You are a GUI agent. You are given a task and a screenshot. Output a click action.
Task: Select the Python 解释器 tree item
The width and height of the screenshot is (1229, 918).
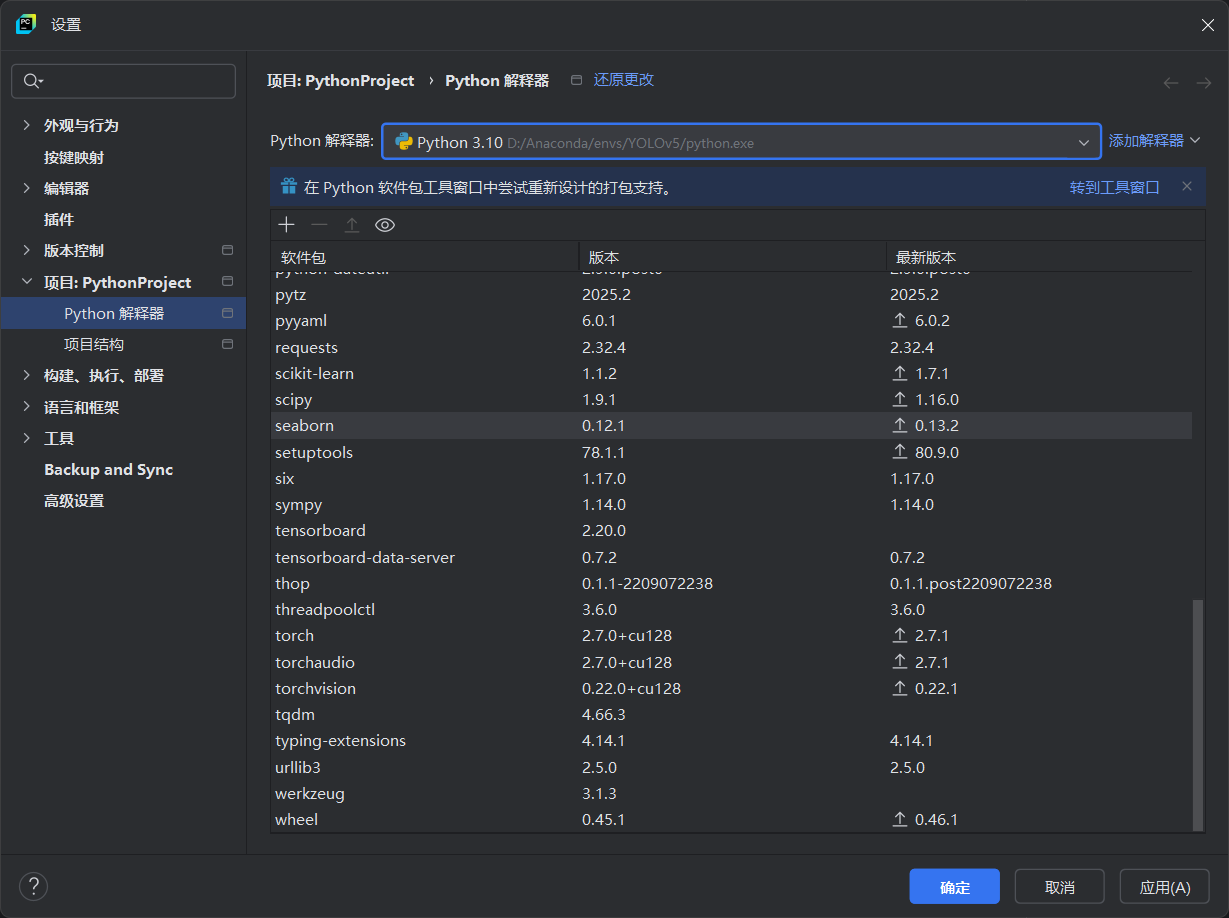click(x=123, y=313)
